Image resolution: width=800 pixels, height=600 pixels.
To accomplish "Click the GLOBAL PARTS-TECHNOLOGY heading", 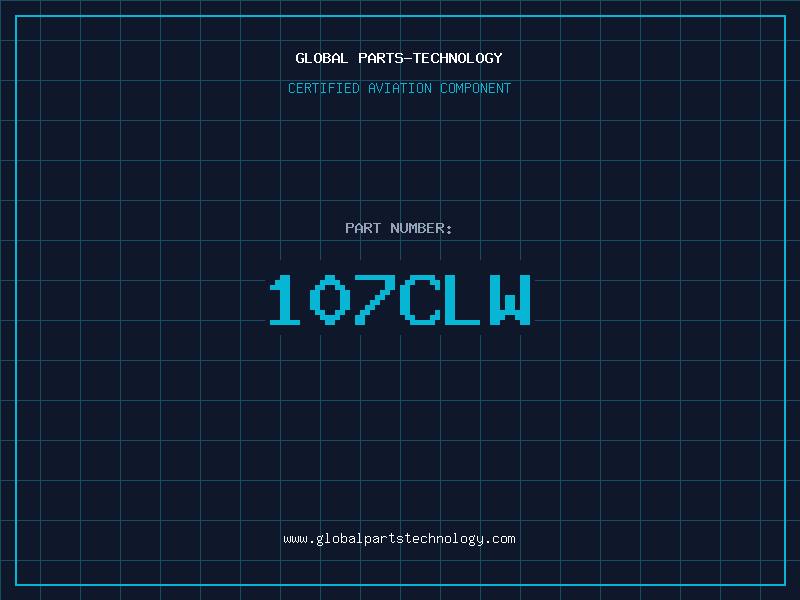I will point(399,58).
